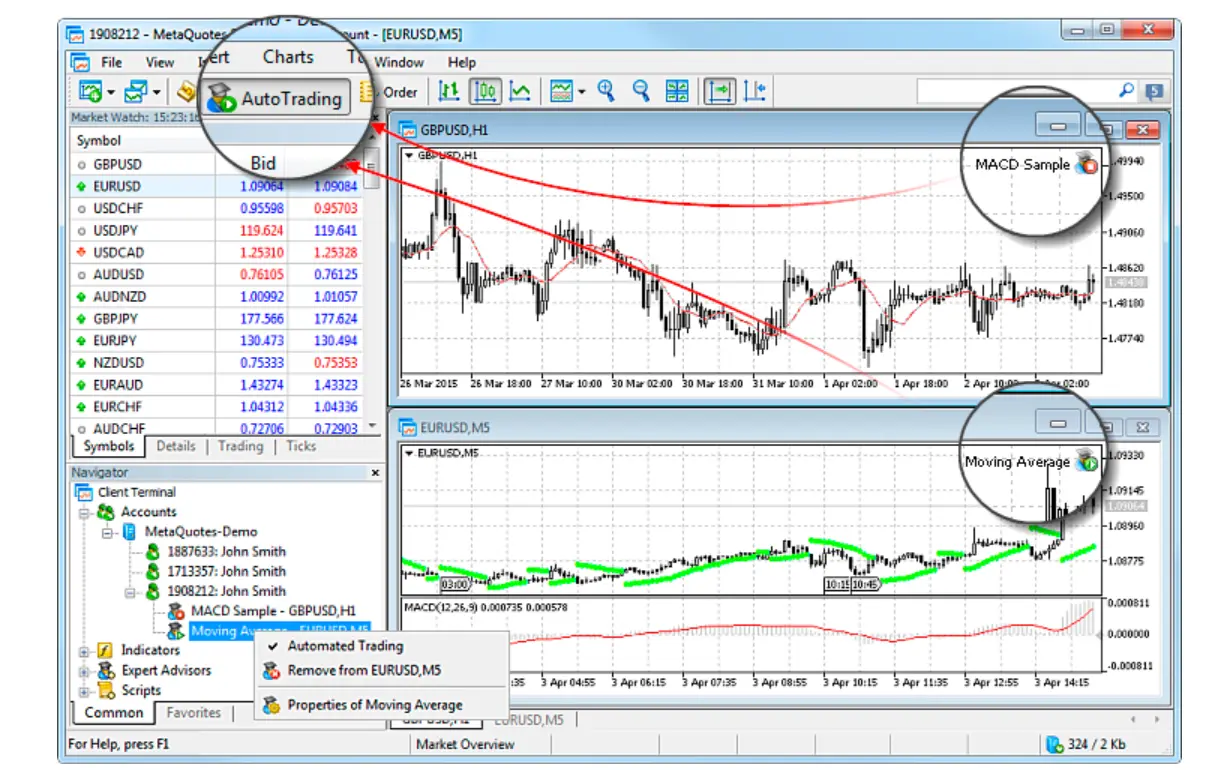
Task: Click Market Overview in the status bar
Action: pos(465,744)
